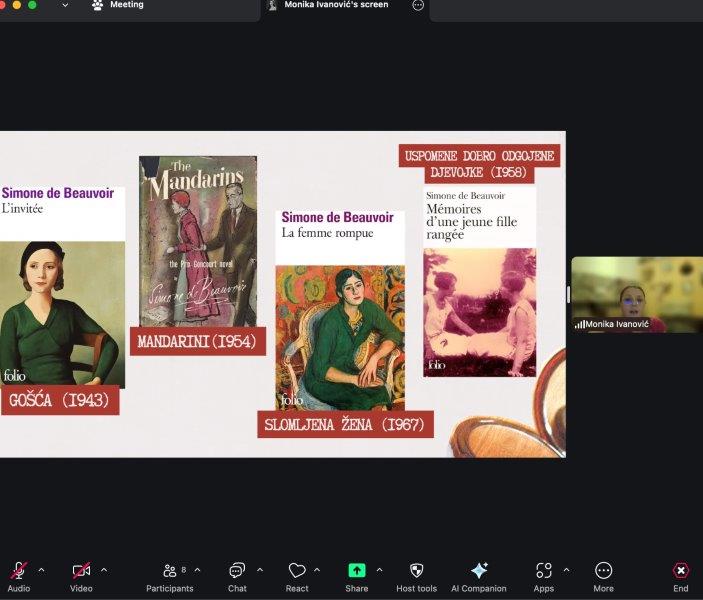This screenshot has height=600, width=703.
Task: Expand the arrow next to Participants
Action: coord(197,570)
